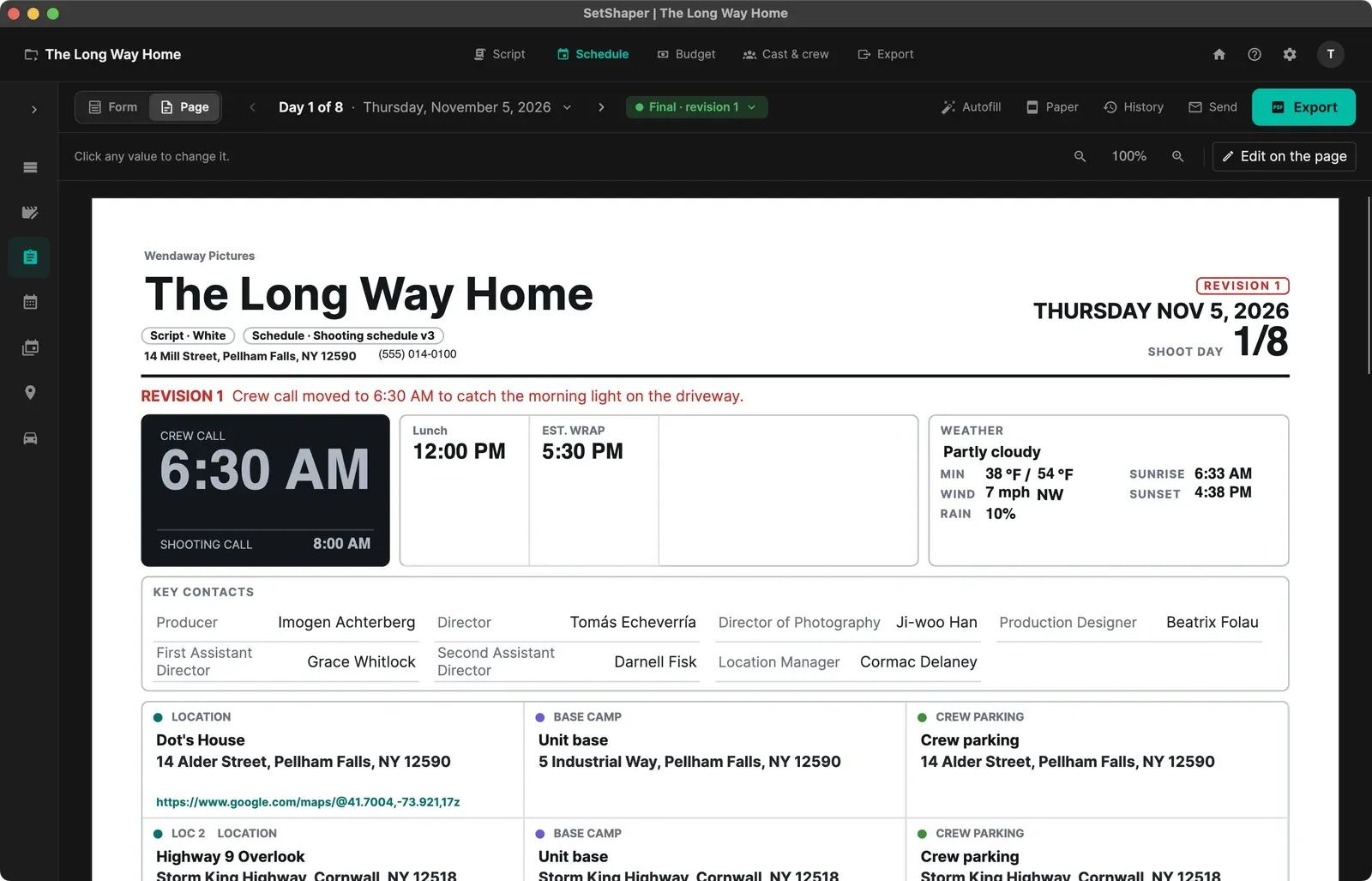The width and height of the screenshot is (1372, 881).
Task: Click the Autofill button
Action: [971, 107]
